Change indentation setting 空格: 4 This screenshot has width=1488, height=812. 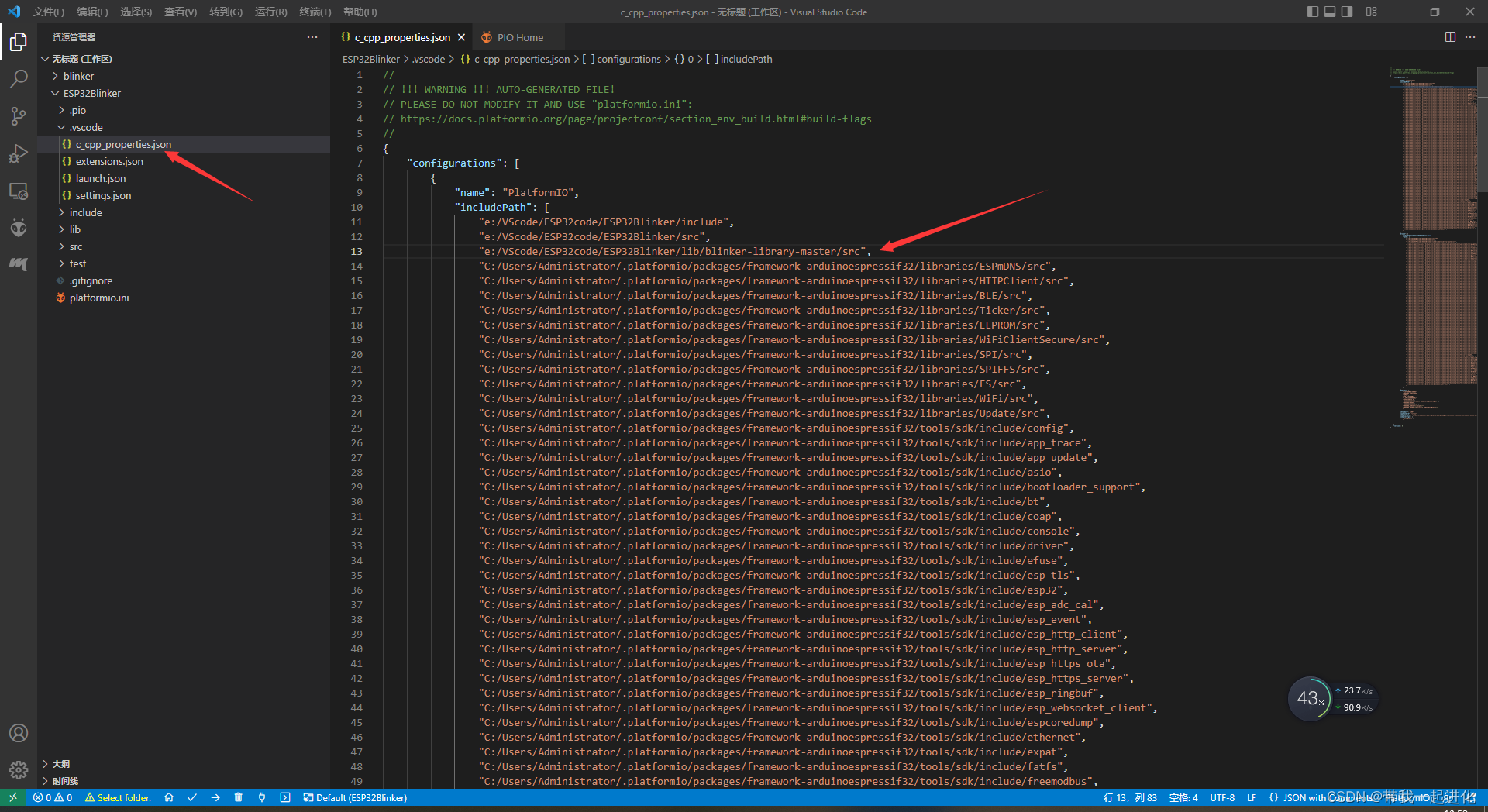pyautogui.click(x=1183, y=797)
